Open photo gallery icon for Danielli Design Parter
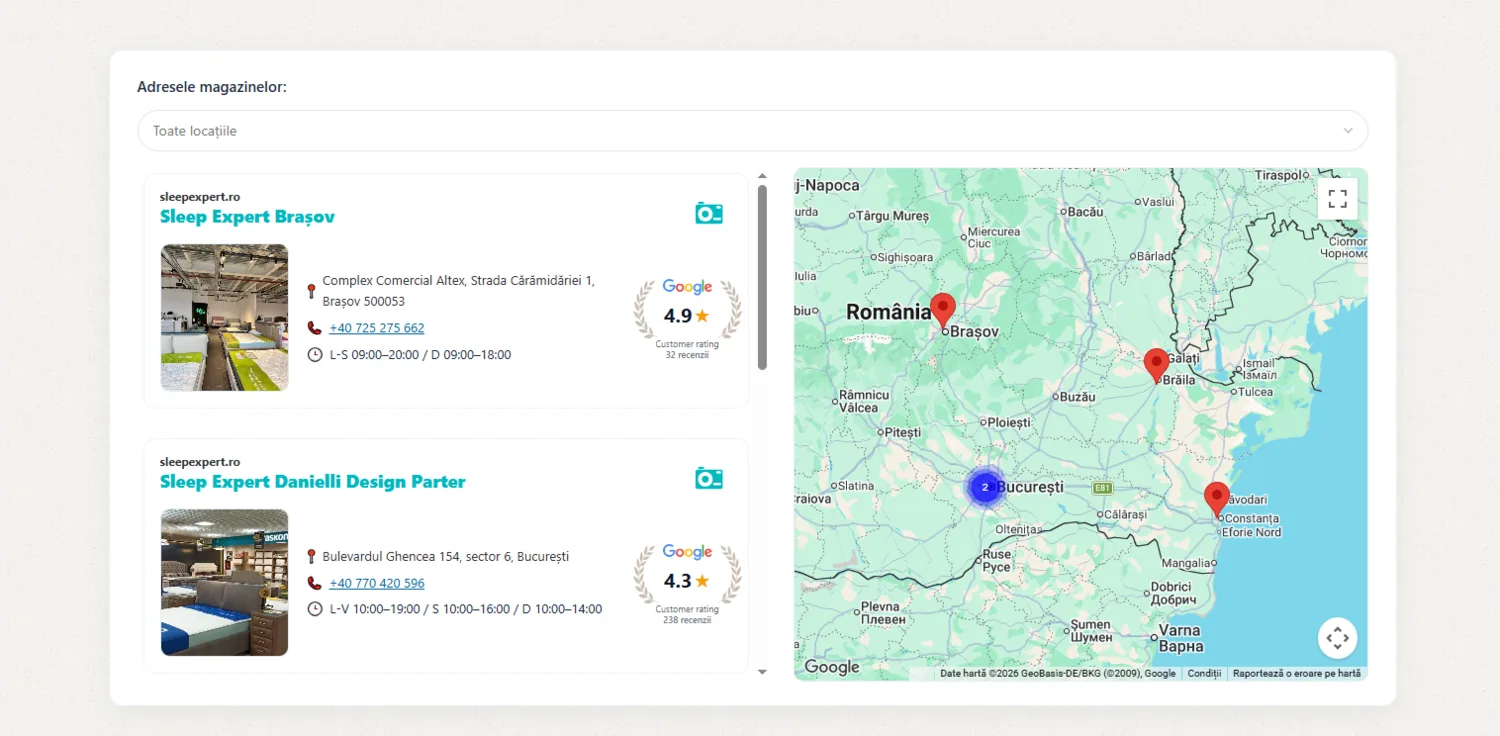 (x=709, y=478)
